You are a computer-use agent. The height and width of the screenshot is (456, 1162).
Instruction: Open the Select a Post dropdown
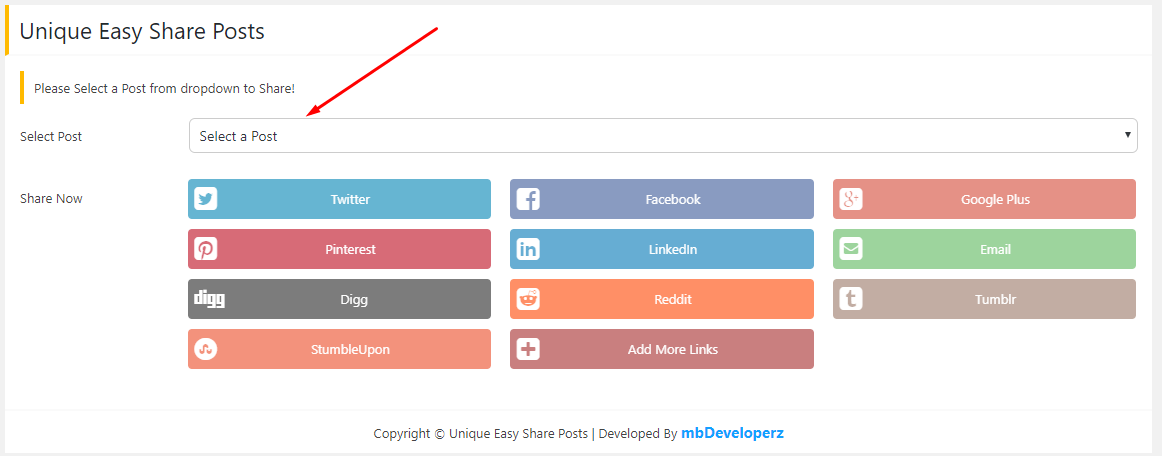(662, 136)
